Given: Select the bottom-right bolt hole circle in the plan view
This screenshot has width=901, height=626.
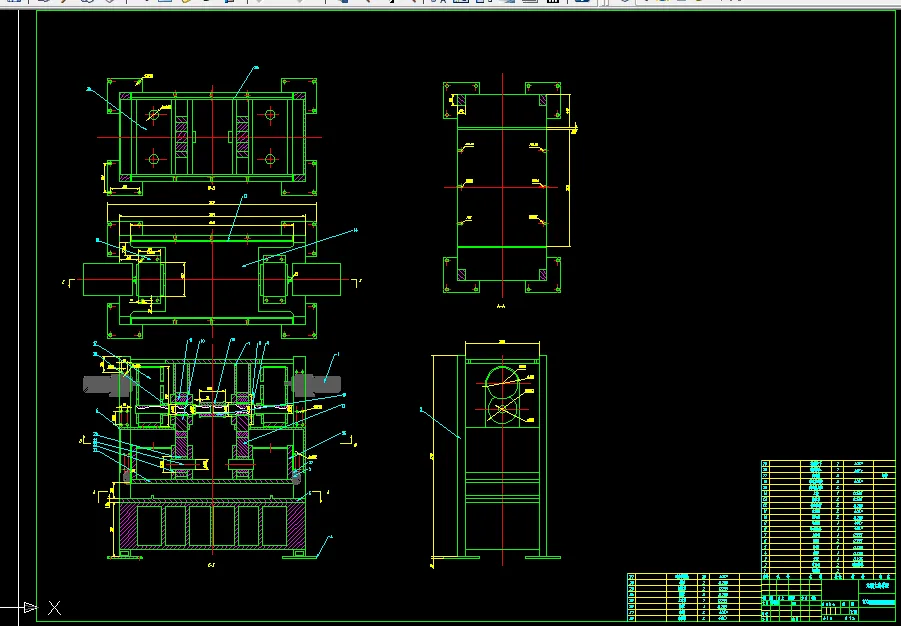Looking at the screenshot, I should click(270, 159).
